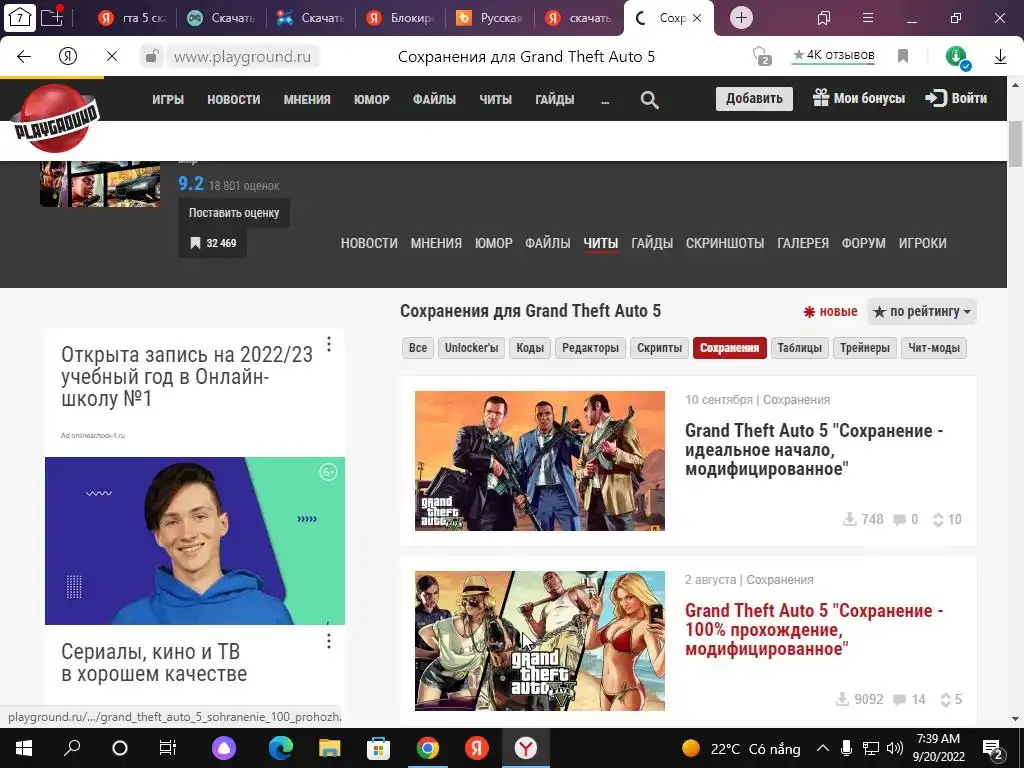Screen dimensions: 1024x768
Task: Click the Playground red logo
Action: [x=56, y=119]
